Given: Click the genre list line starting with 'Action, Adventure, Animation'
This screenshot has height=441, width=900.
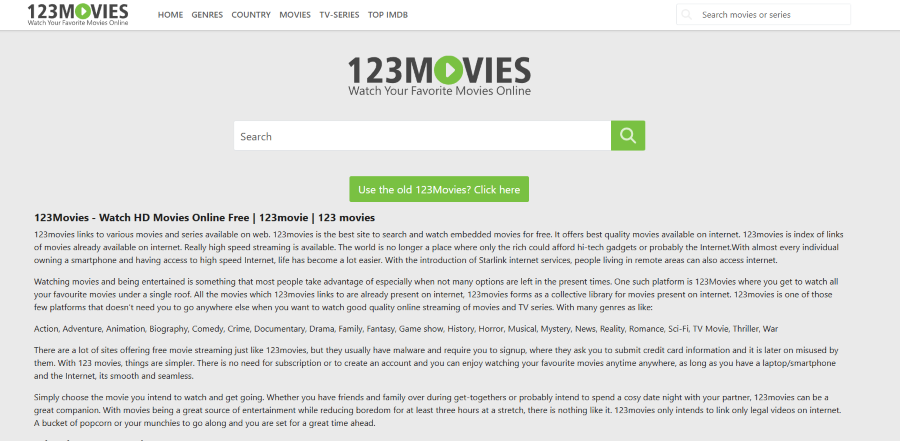Looking at the screenshot, I should point(406,329).
